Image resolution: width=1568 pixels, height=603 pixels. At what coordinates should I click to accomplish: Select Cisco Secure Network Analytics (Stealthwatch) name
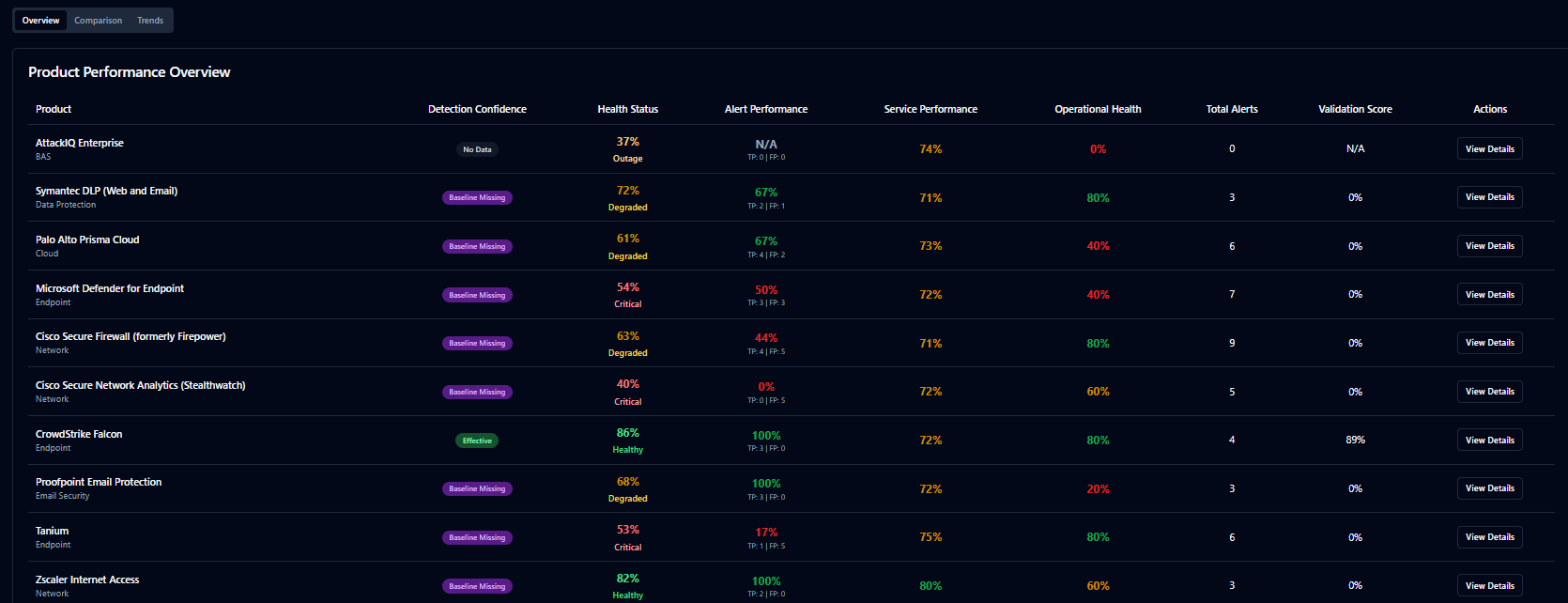pos(141,385)
